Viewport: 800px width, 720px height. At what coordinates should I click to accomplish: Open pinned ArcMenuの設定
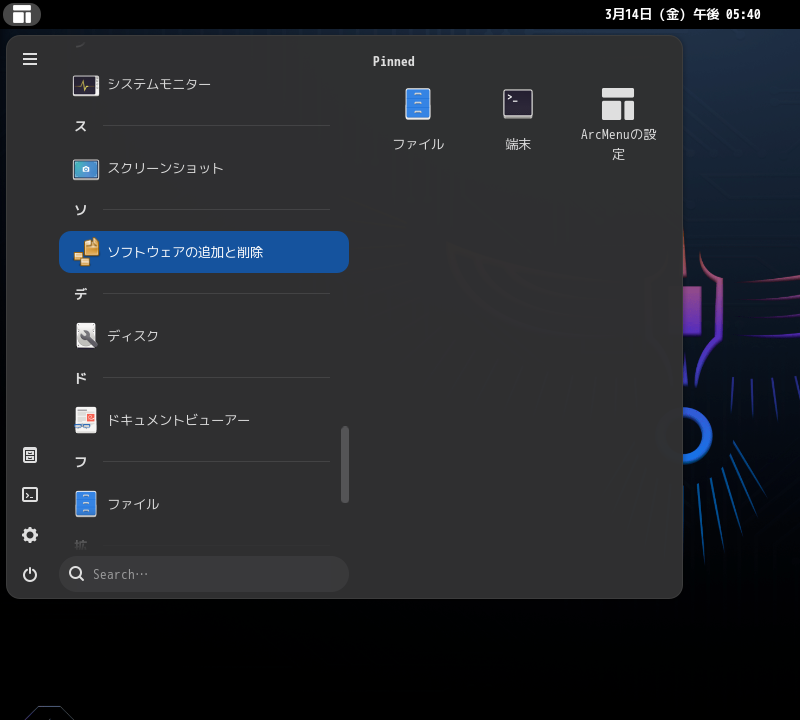coord(618,124)
